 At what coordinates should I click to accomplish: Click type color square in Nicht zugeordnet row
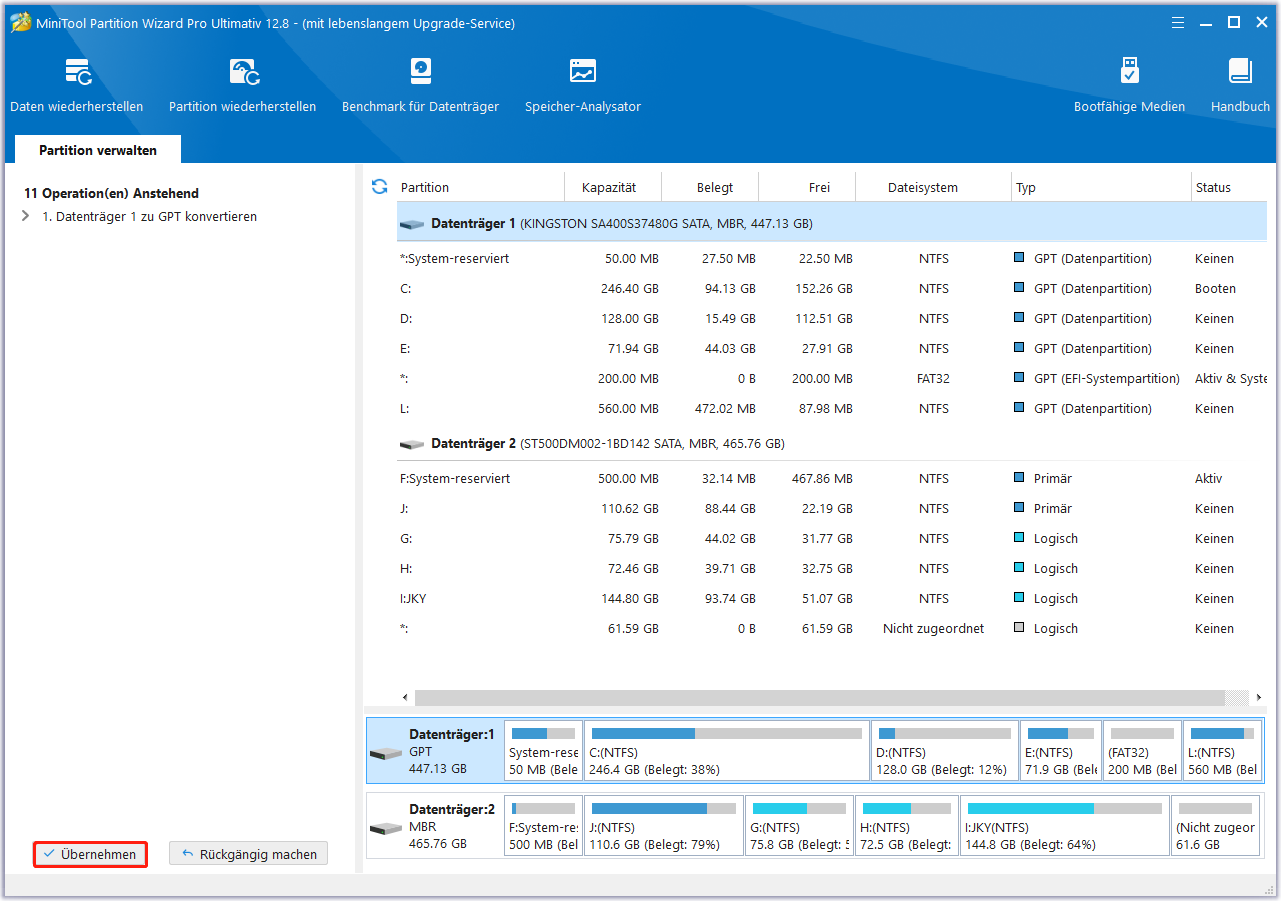click(x=1019, y=628)
